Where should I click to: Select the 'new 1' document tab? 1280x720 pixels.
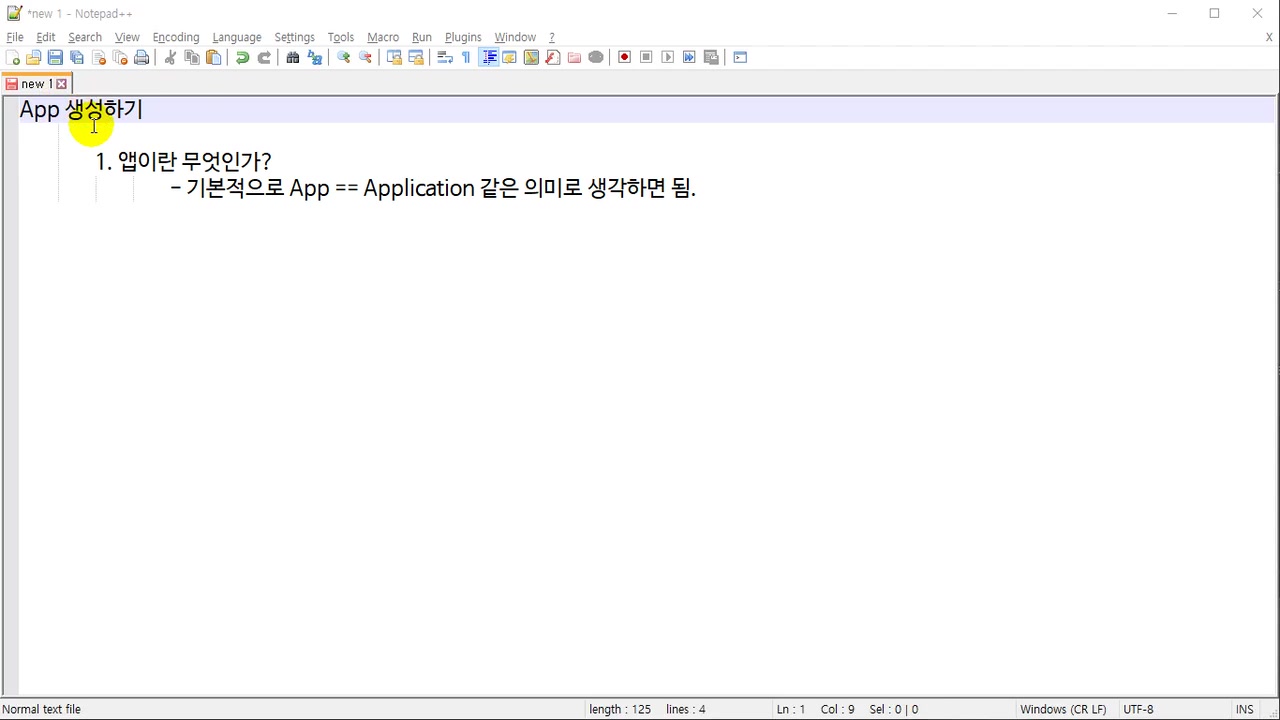[x=35, y=84]
